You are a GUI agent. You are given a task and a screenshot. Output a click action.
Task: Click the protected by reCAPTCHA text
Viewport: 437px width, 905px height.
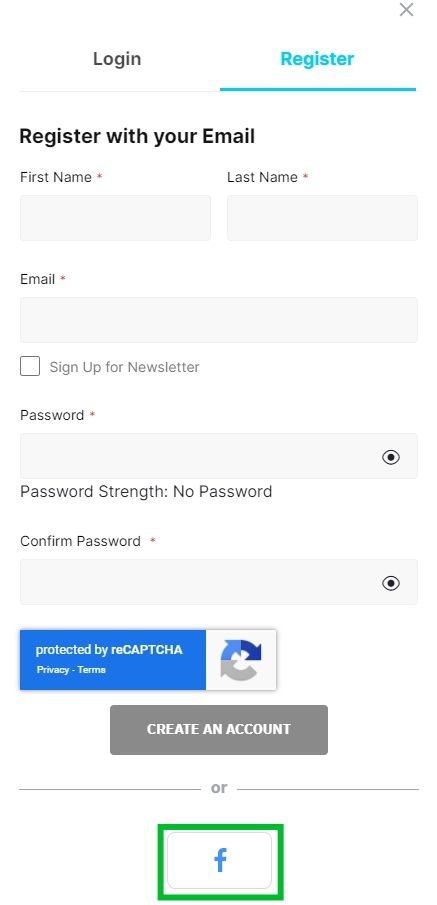(109, 650)
